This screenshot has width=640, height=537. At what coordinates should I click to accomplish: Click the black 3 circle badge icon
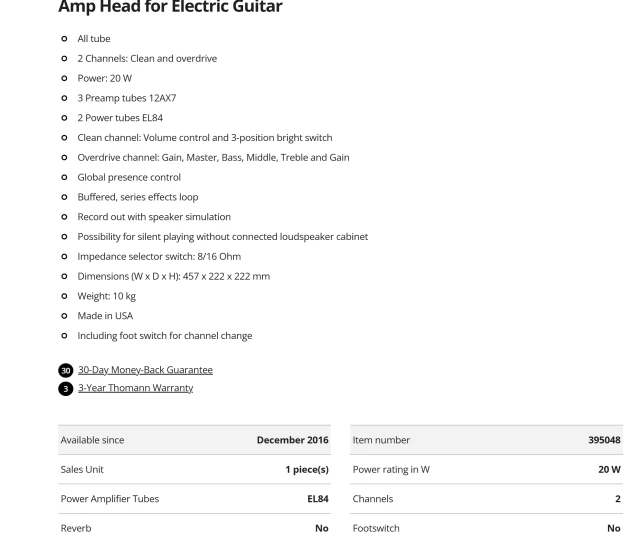[66, 389]
